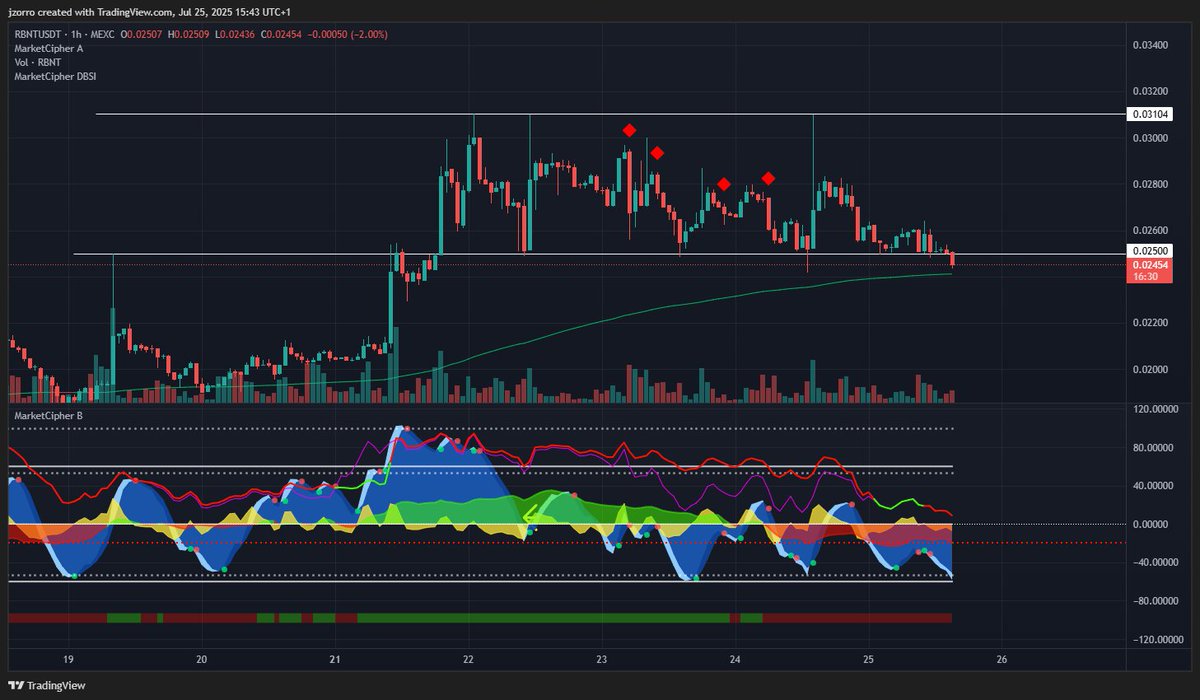Select the MarketCipher B pane label
The image size is (1200, 700).
click(49, 414)
